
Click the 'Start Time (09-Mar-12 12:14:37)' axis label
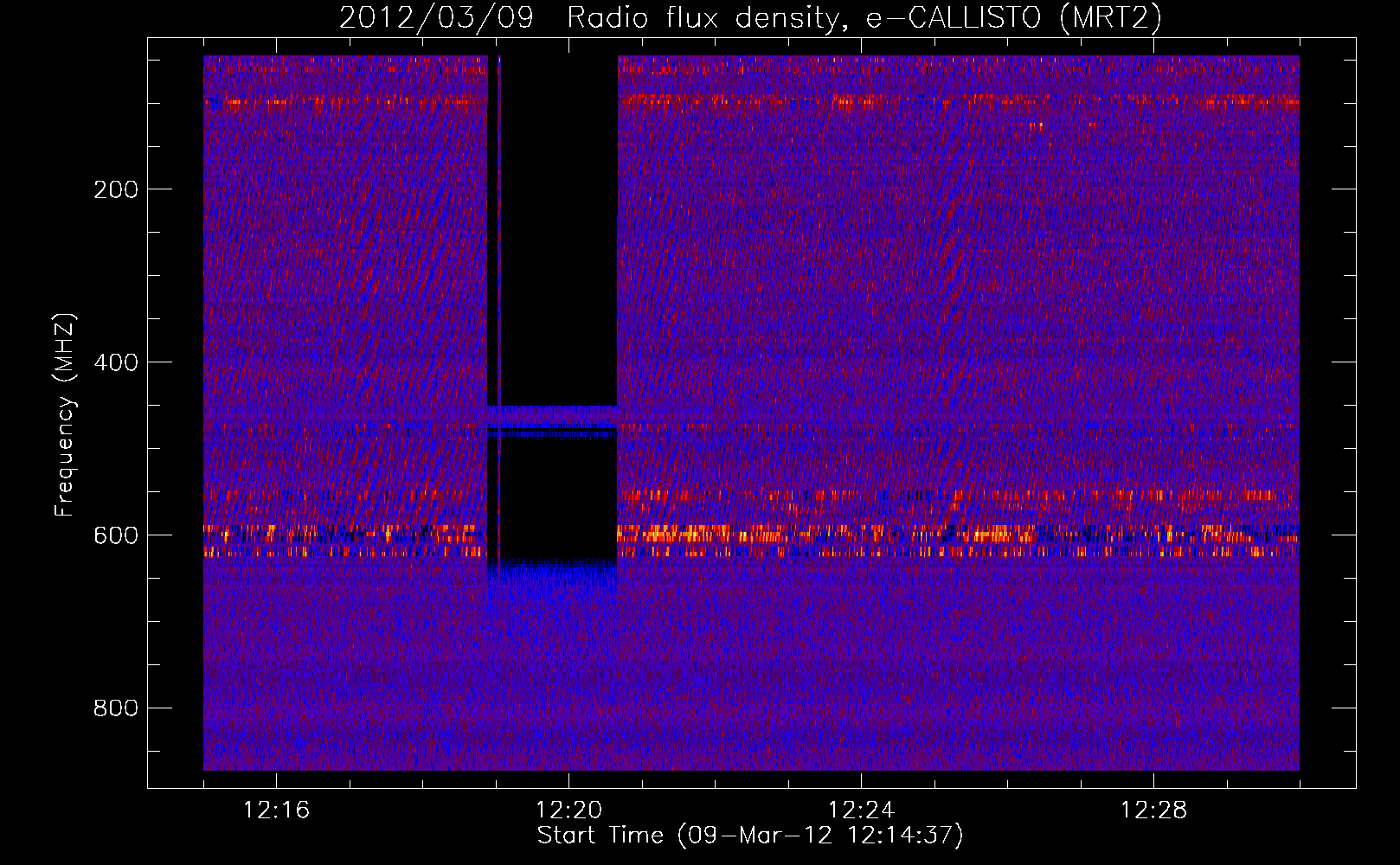pos(750,836)
